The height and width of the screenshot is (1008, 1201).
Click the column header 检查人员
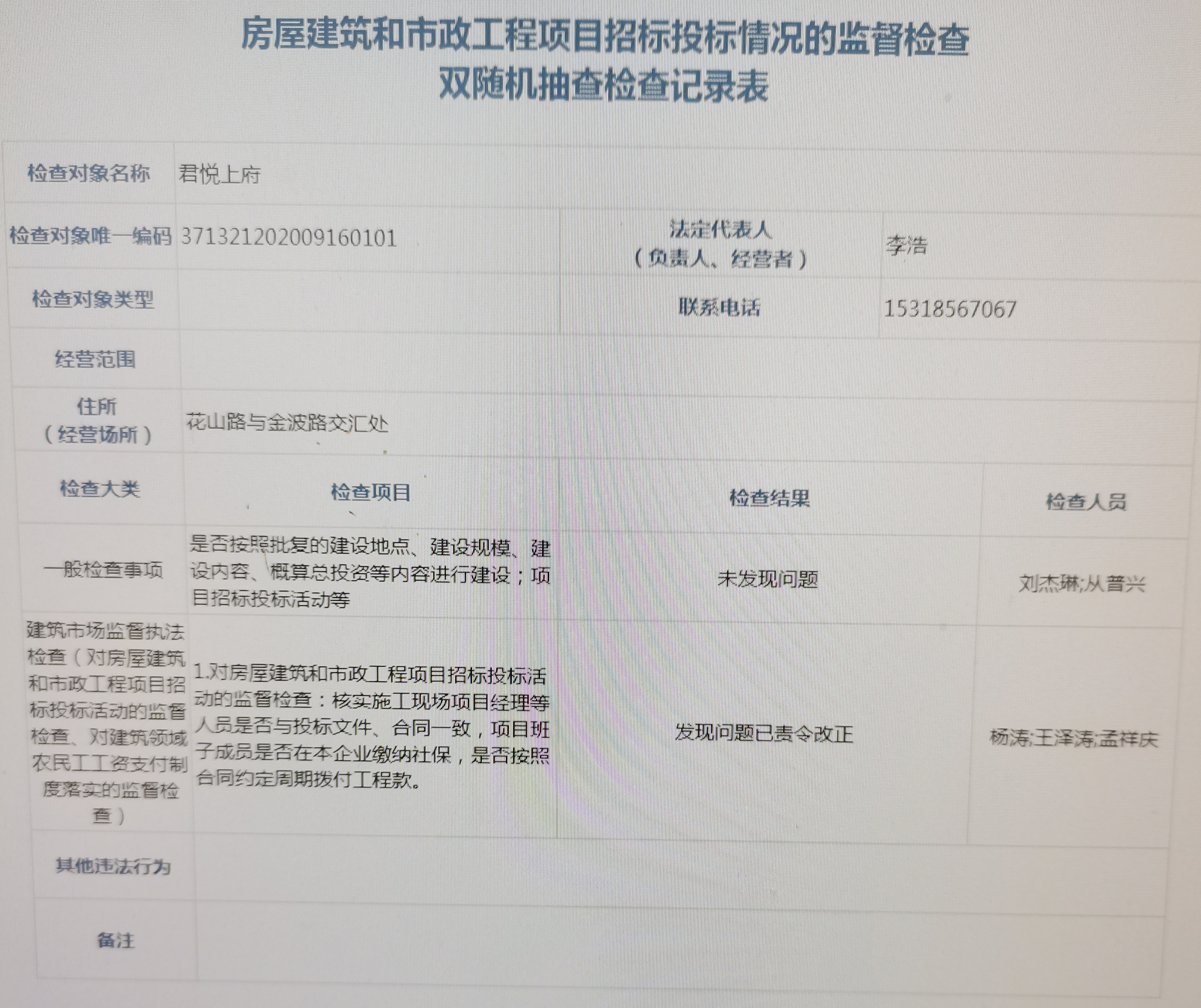(1086, 502)
